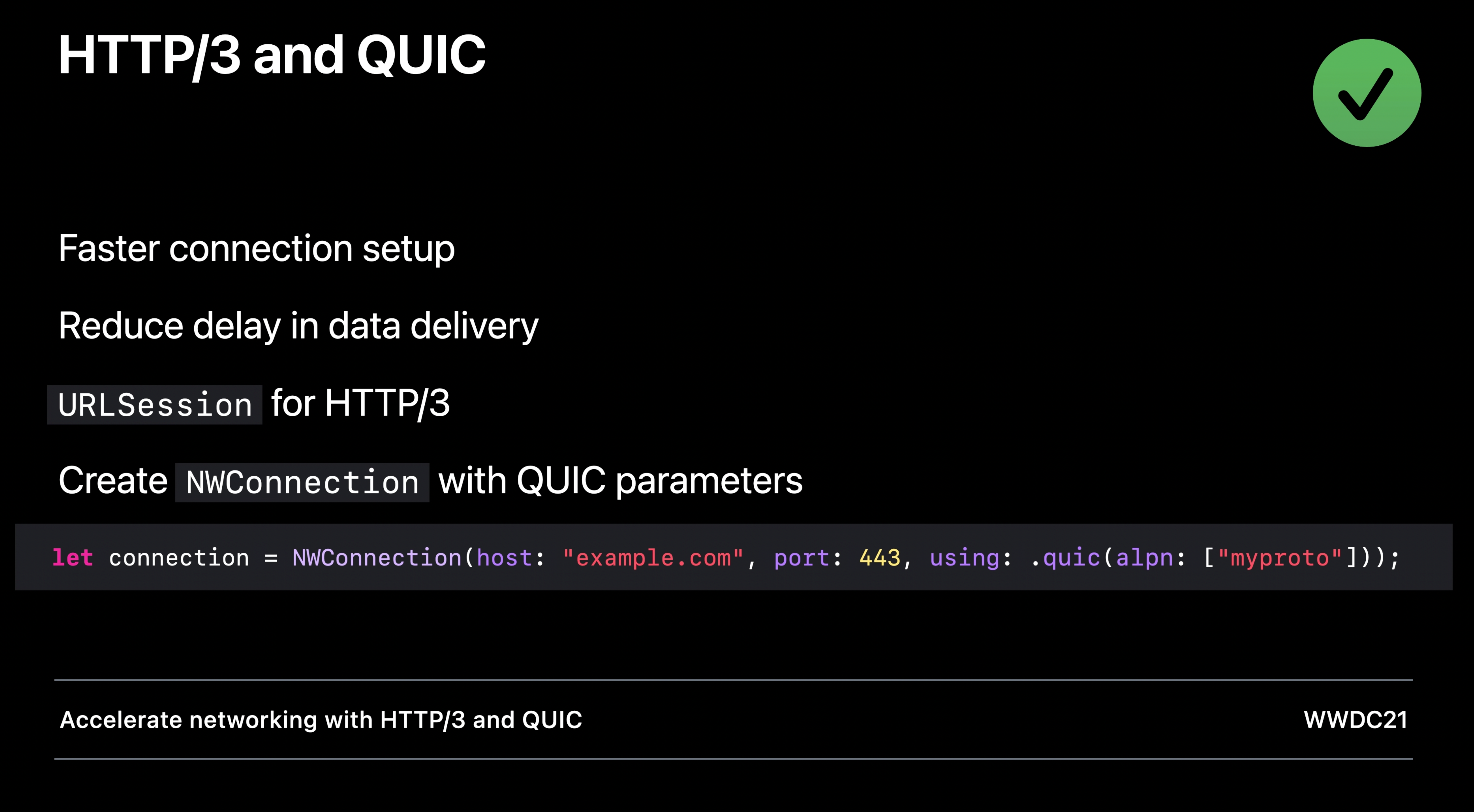Viewport: 1474px width, 812px height.
Task: Click the connection variable name in code
Action: [x=179, y=557]
